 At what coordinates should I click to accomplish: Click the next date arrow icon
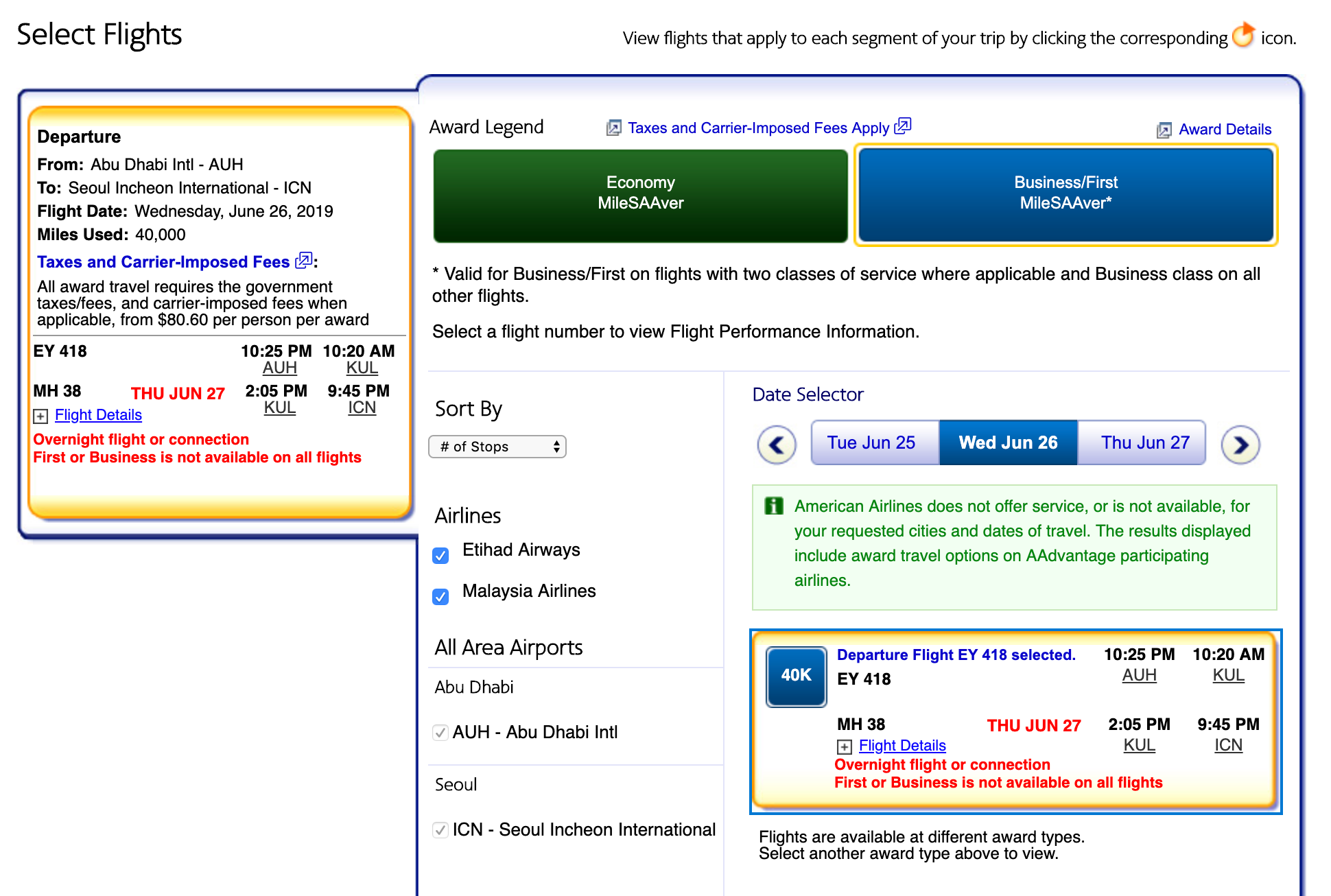(1240, 445)
